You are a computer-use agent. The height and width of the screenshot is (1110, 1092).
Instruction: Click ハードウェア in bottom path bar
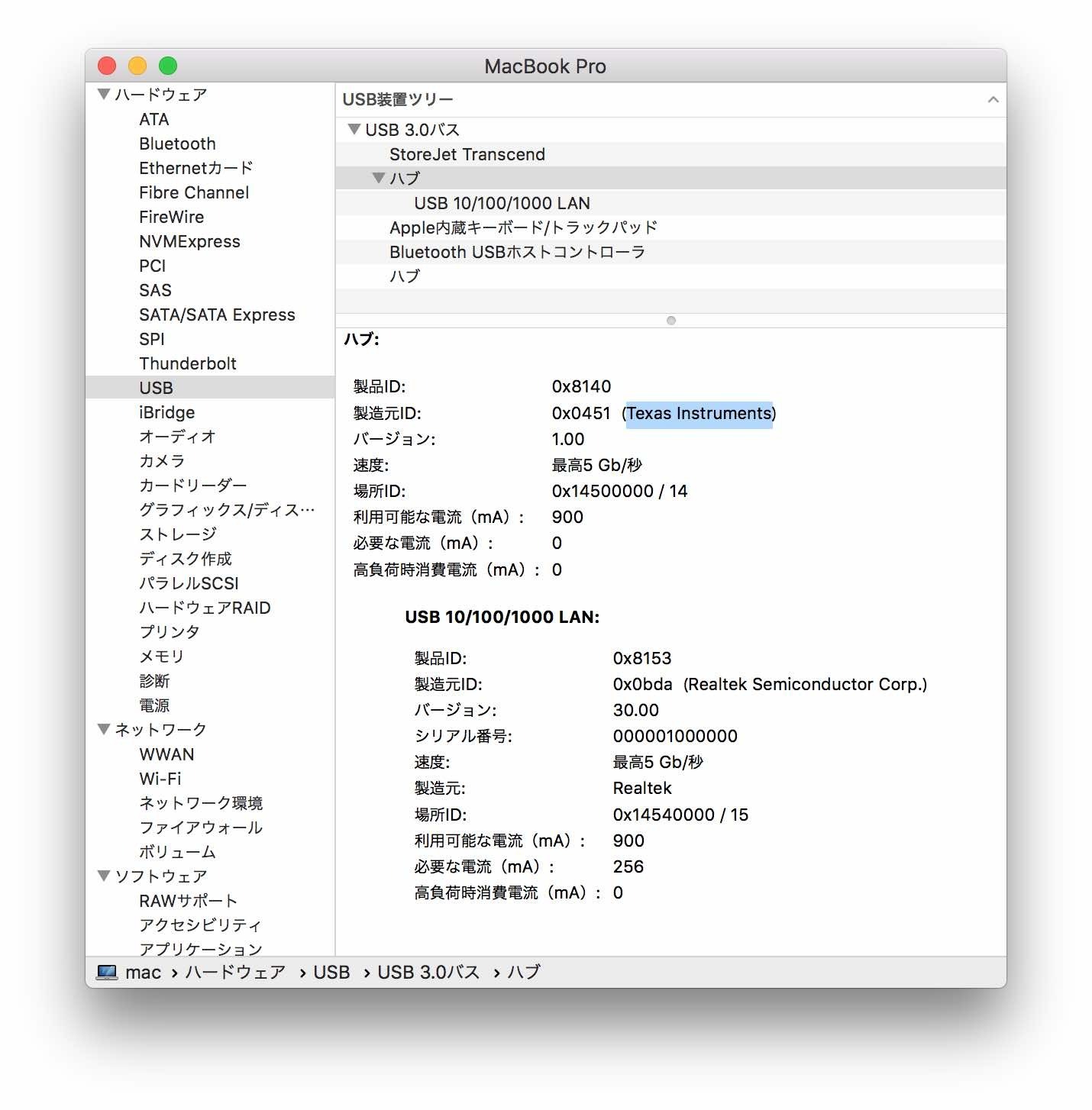[x=235, y=972]
